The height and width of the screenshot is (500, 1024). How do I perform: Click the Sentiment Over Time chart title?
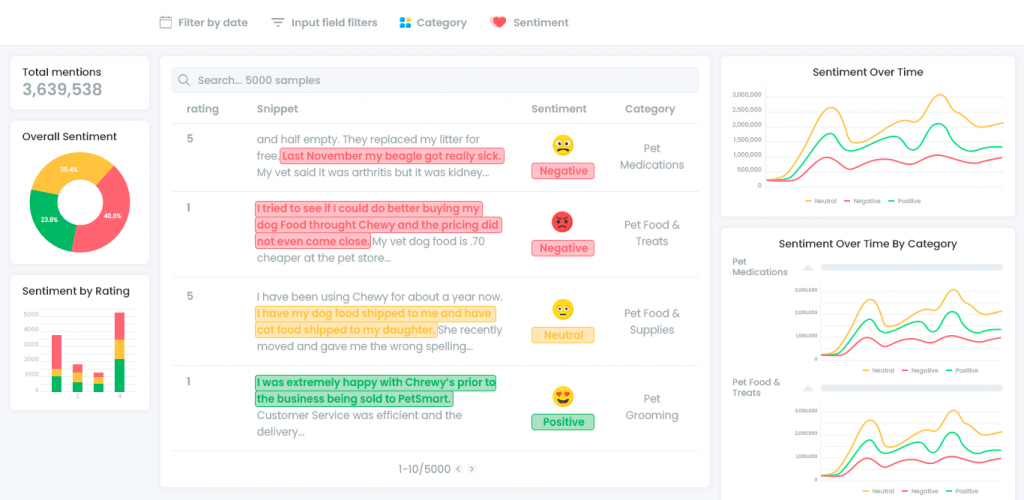pos(868,72)
